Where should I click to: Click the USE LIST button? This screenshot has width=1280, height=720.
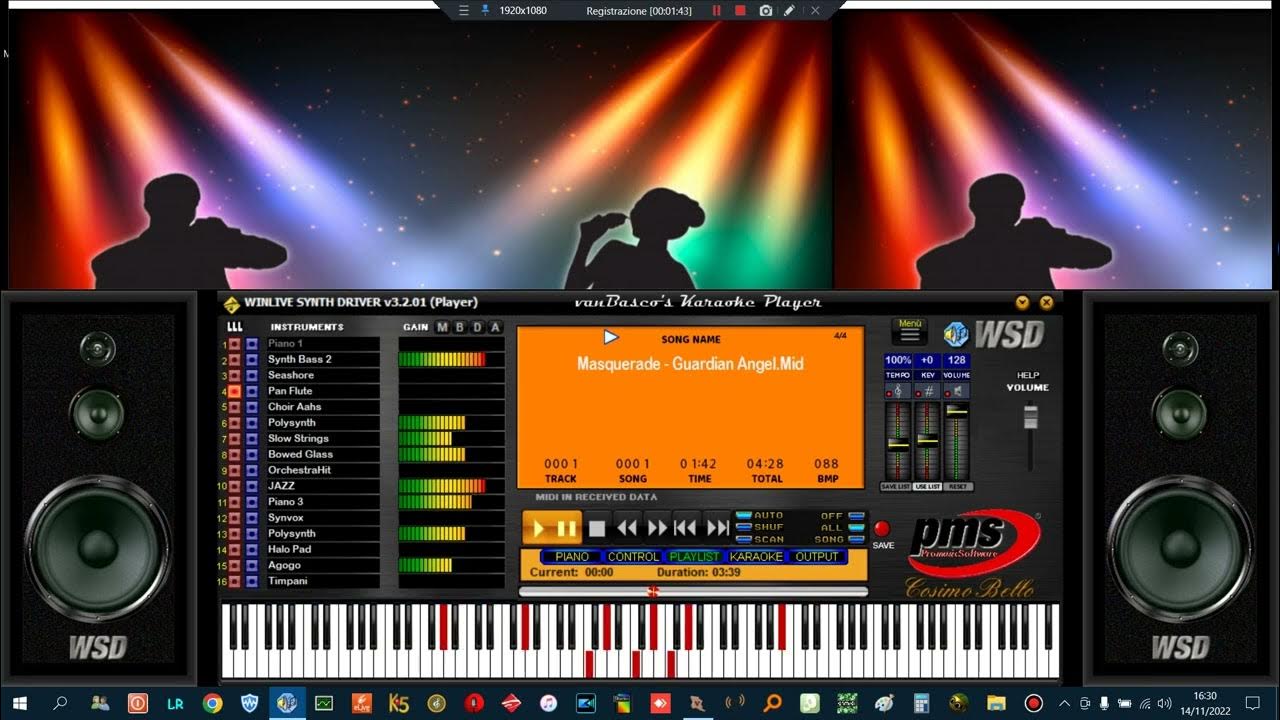(928, 487)
